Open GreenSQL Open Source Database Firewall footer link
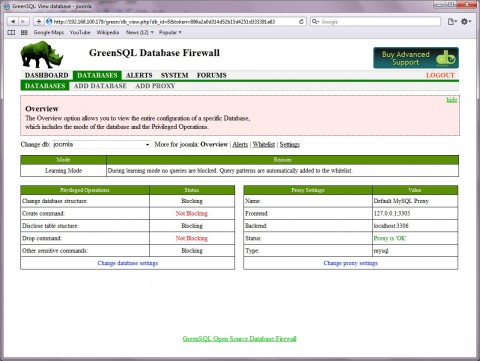Viewport: 480px width, 361px height. click(x=240, y=339)
